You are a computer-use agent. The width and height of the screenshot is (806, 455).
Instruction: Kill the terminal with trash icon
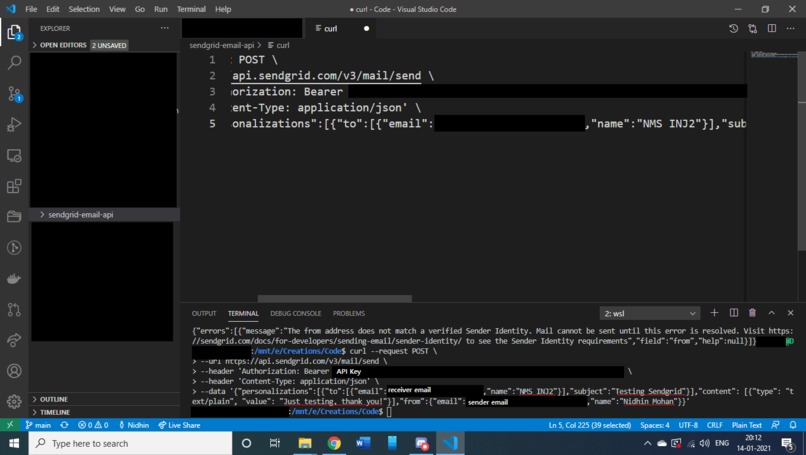[752, 313]
